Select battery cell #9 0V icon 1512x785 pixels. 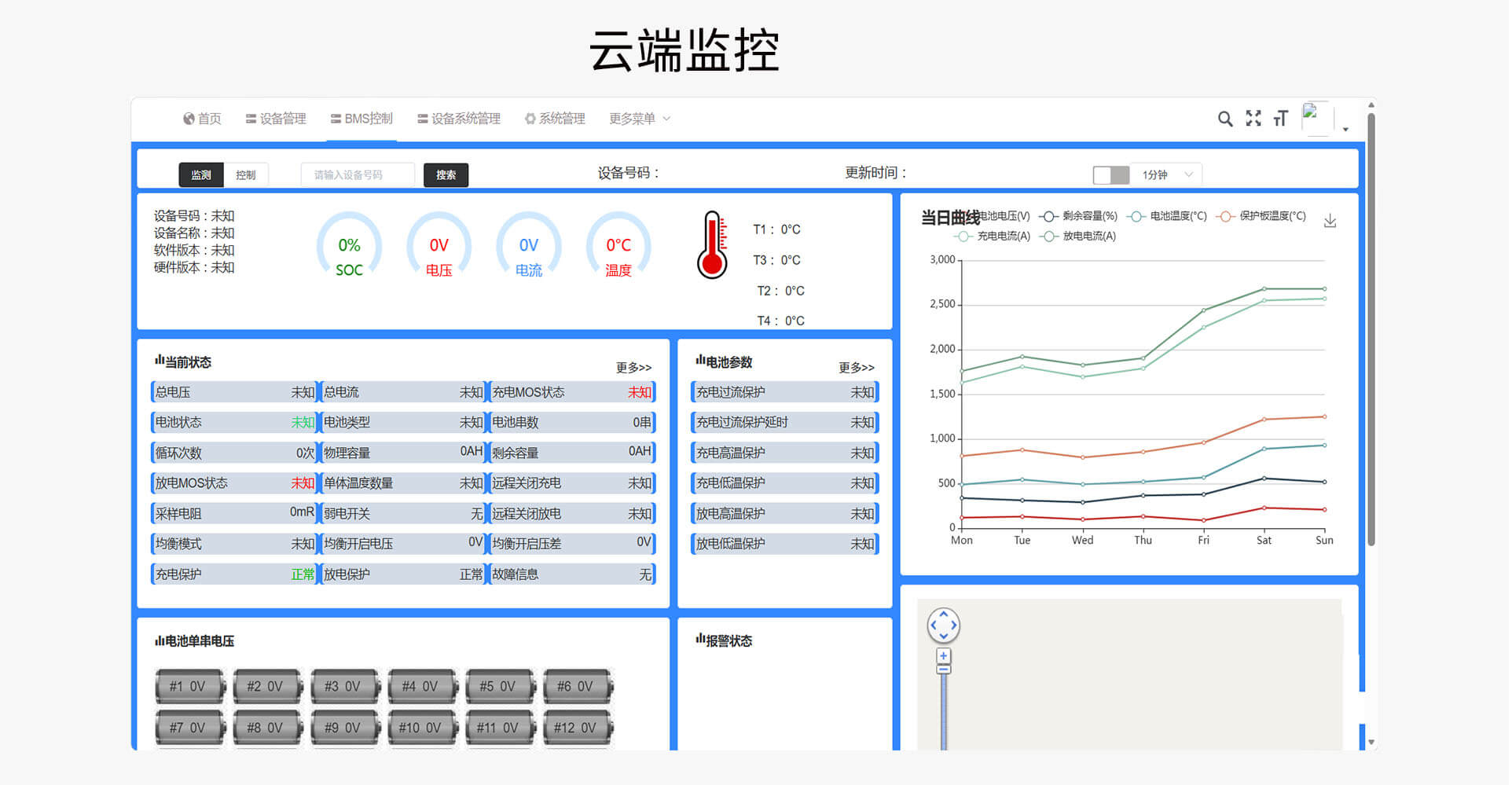pyautogui.click(x=347, y=729)
